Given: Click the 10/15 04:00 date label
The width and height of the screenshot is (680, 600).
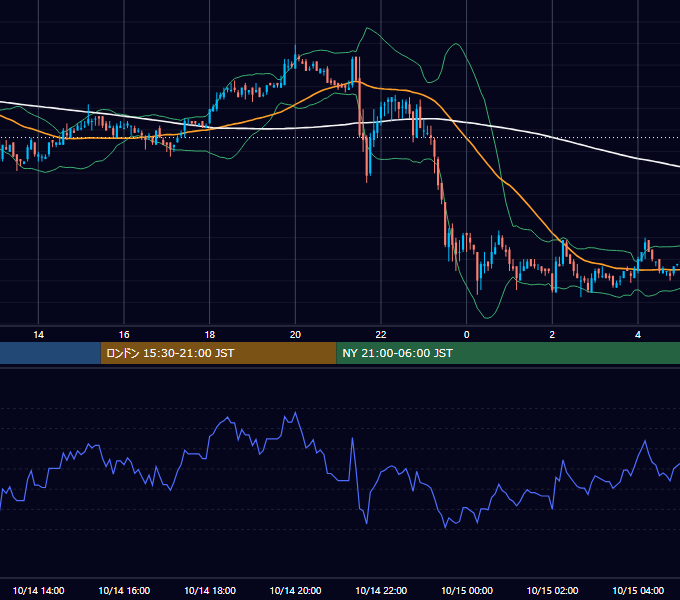Looking at the screenshot, I should [x=638, y=590].
